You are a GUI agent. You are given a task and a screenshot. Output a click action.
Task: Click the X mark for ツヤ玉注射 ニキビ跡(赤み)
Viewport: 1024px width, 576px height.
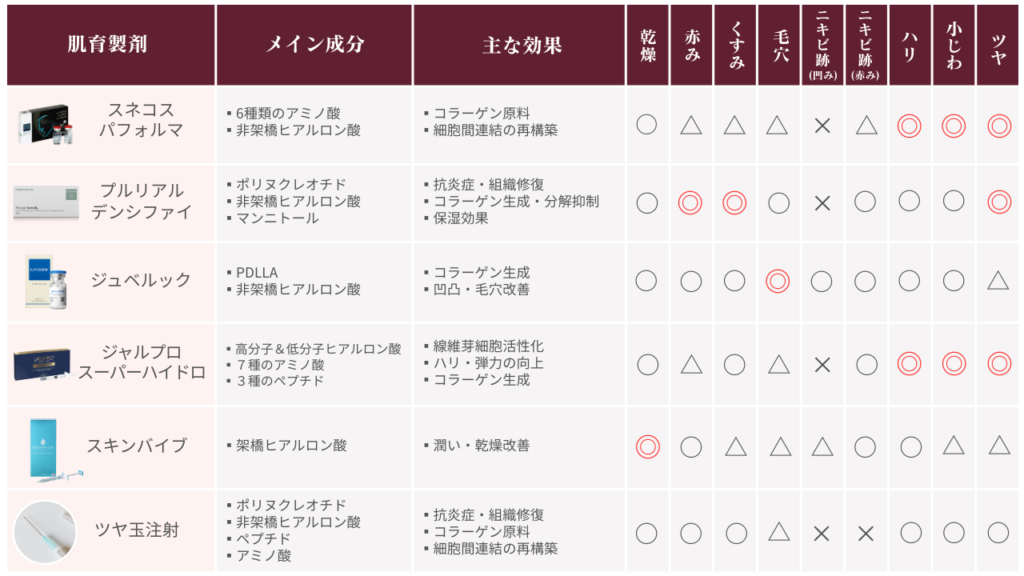point(865,533)
